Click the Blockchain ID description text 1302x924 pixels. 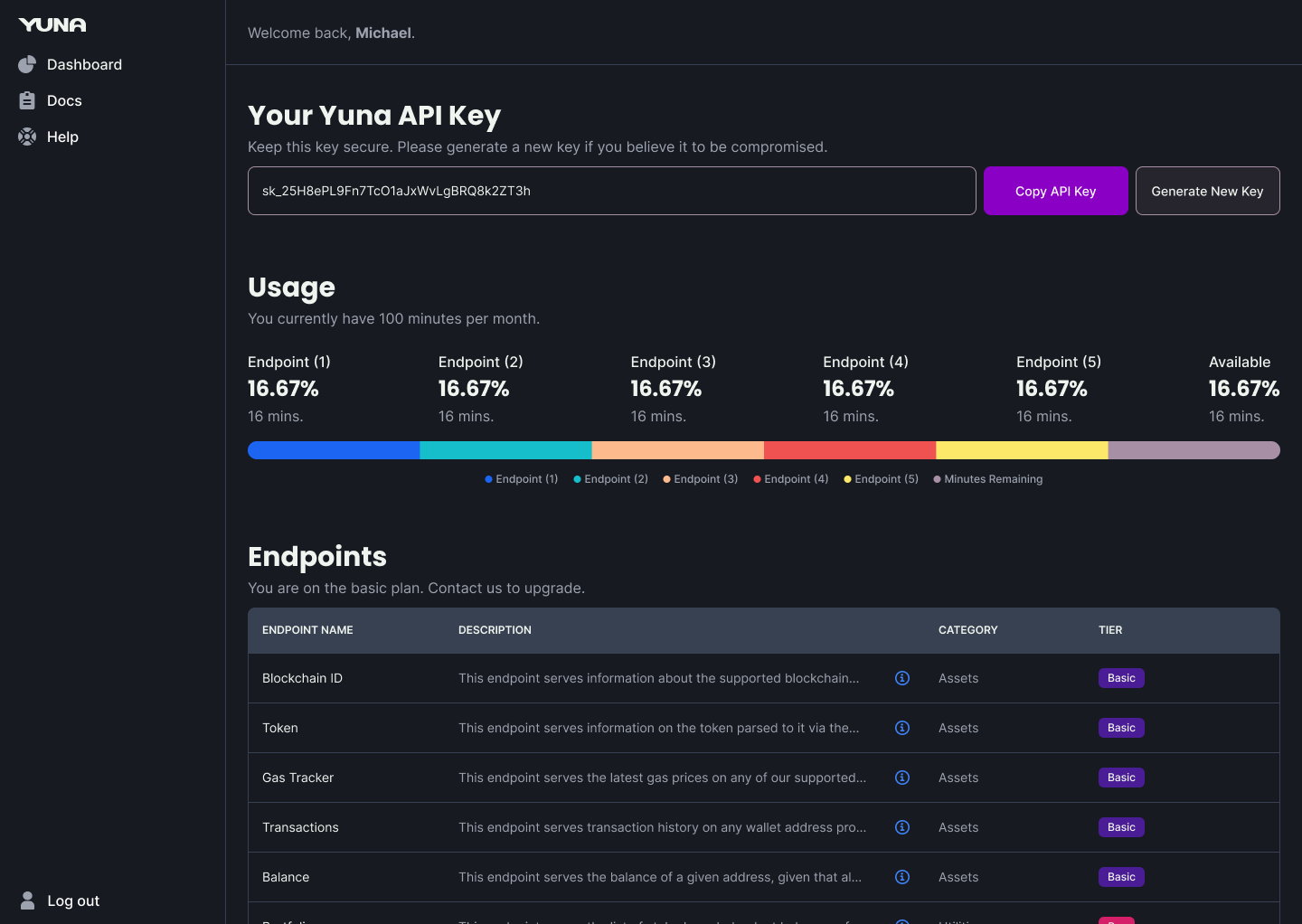point(659,678)
